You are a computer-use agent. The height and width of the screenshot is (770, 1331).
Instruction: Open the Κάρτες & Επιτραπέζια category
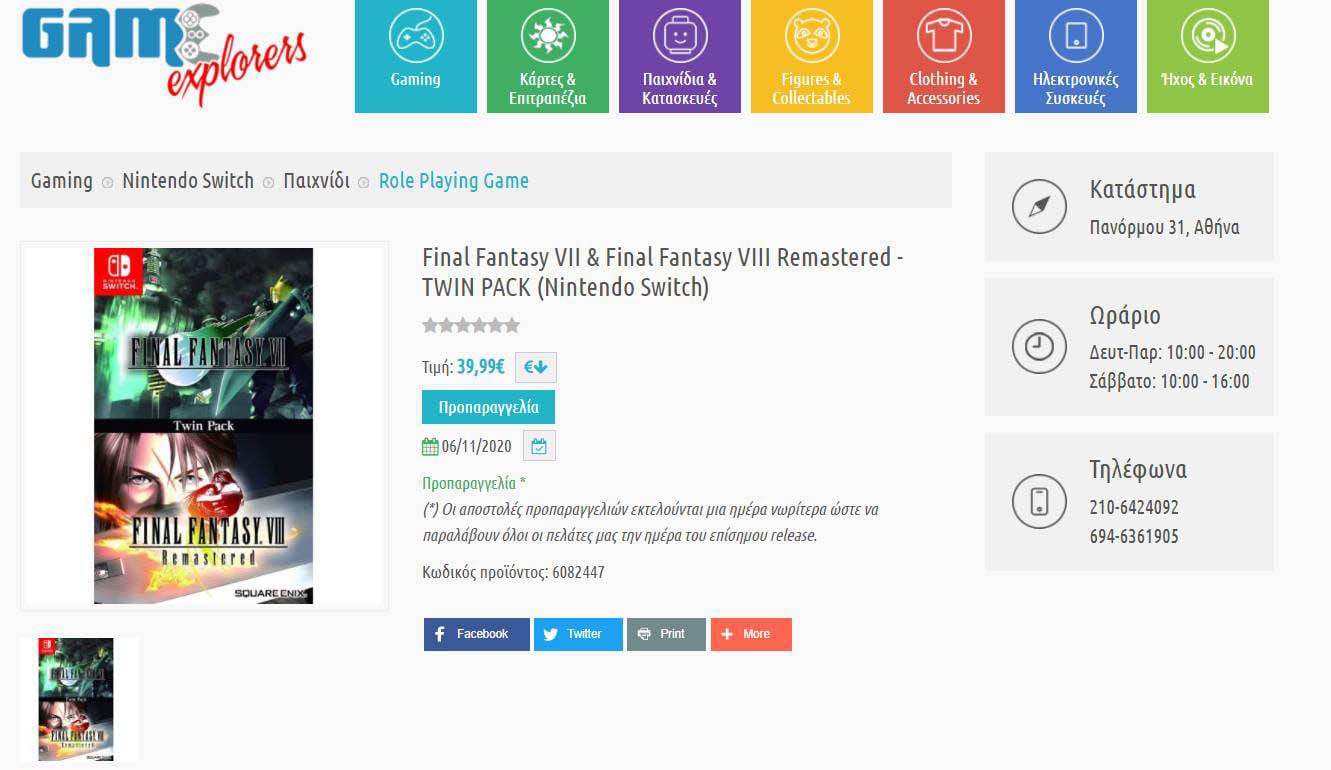[x=548, y=56]
